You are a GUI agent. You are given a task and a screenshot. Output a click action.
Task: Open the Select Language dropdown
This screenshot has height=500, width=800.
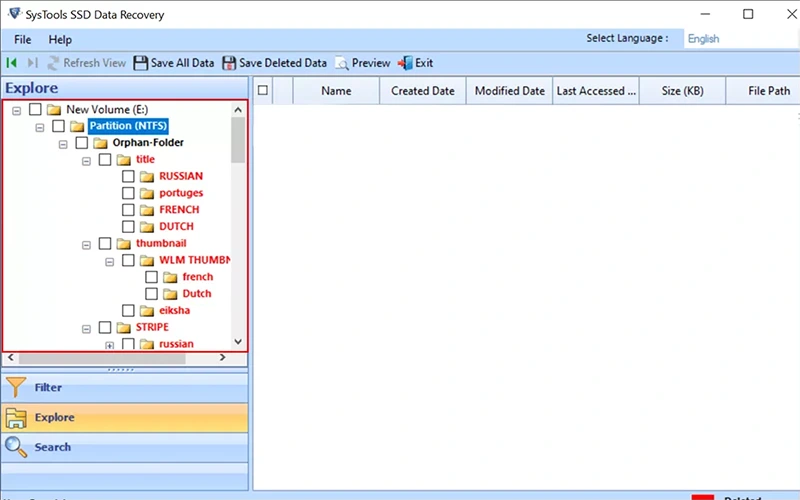click(x=741, y=39)
